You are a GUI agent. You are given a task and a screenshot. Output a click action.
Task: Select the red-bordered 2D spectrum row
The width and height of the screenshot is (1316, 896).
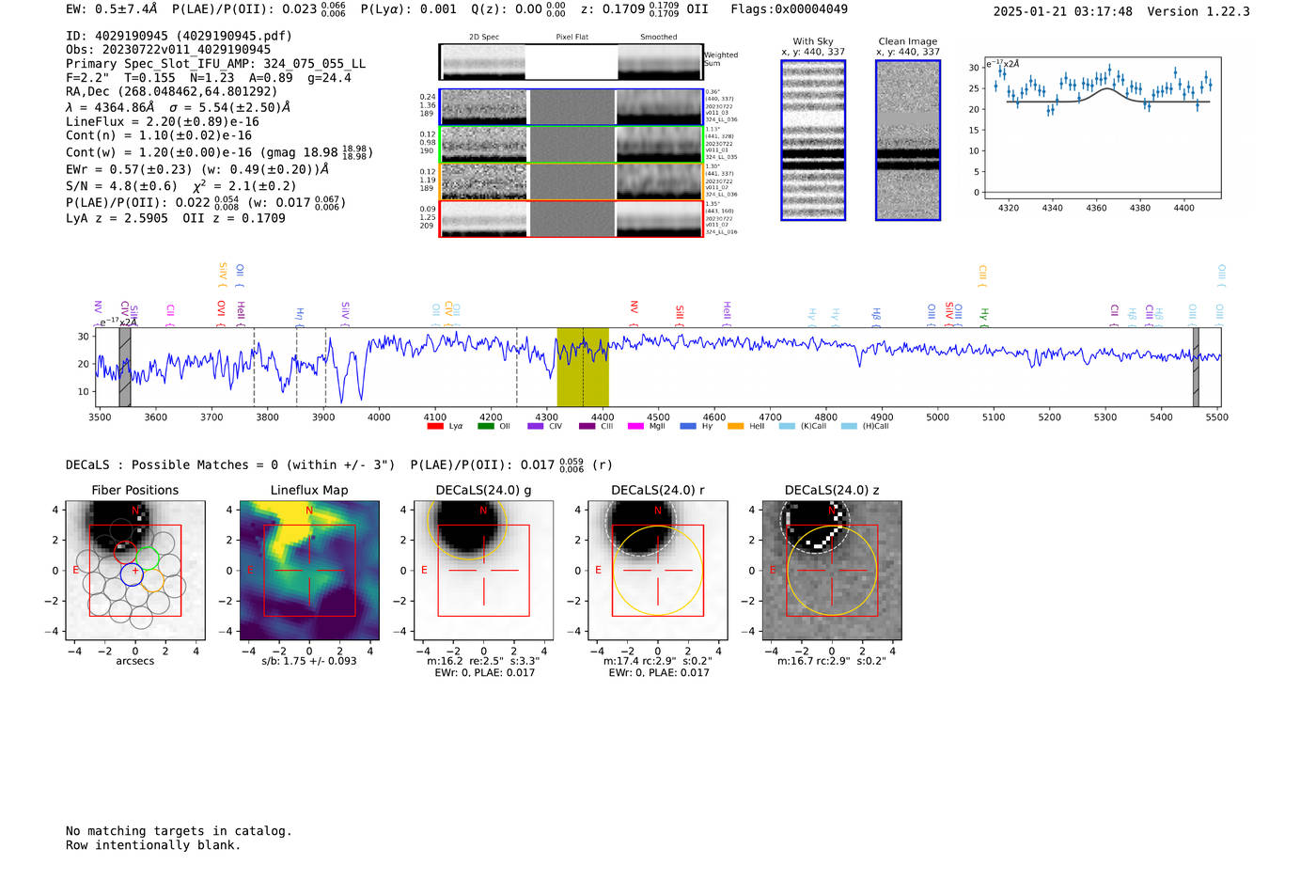572,218
